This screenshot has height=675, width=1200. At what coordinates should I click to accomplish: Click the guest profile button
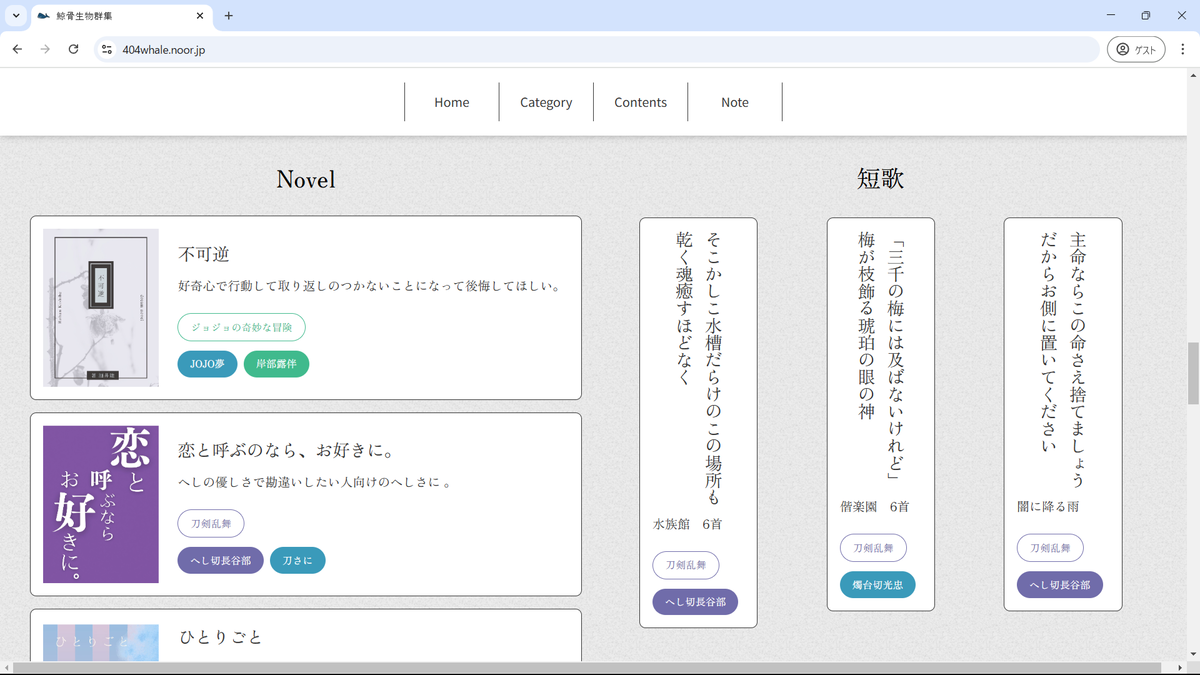[x=1135, y=49]
